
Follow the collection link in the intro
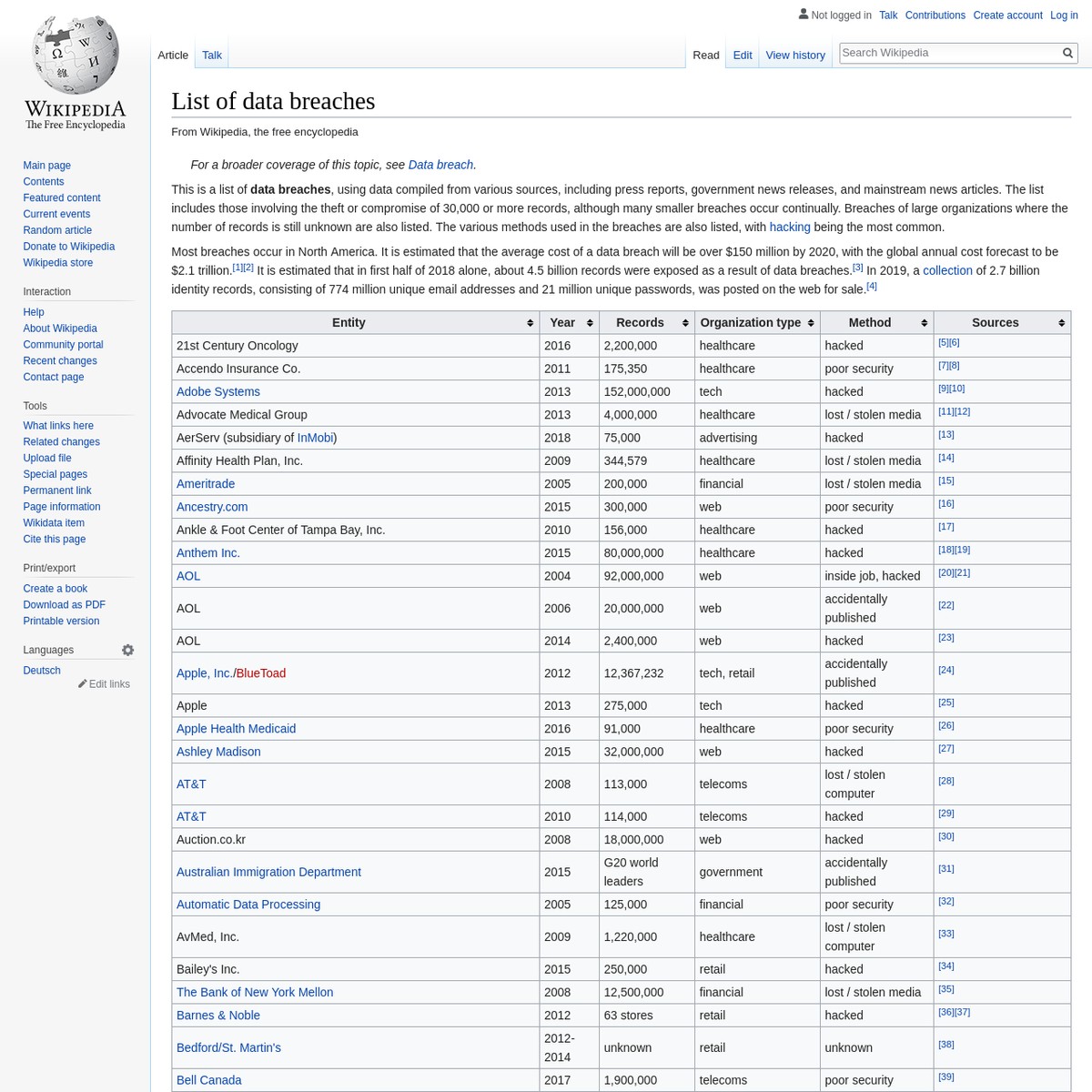pyautogui.click(x=947, y=270)
